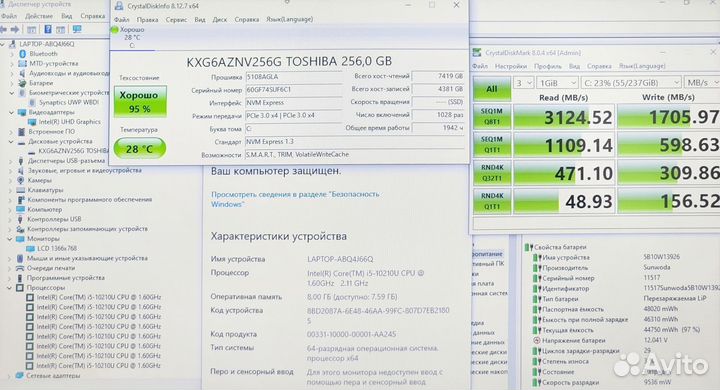Open the Профиль menu in CrystalDiskMark

click(548, 66)
